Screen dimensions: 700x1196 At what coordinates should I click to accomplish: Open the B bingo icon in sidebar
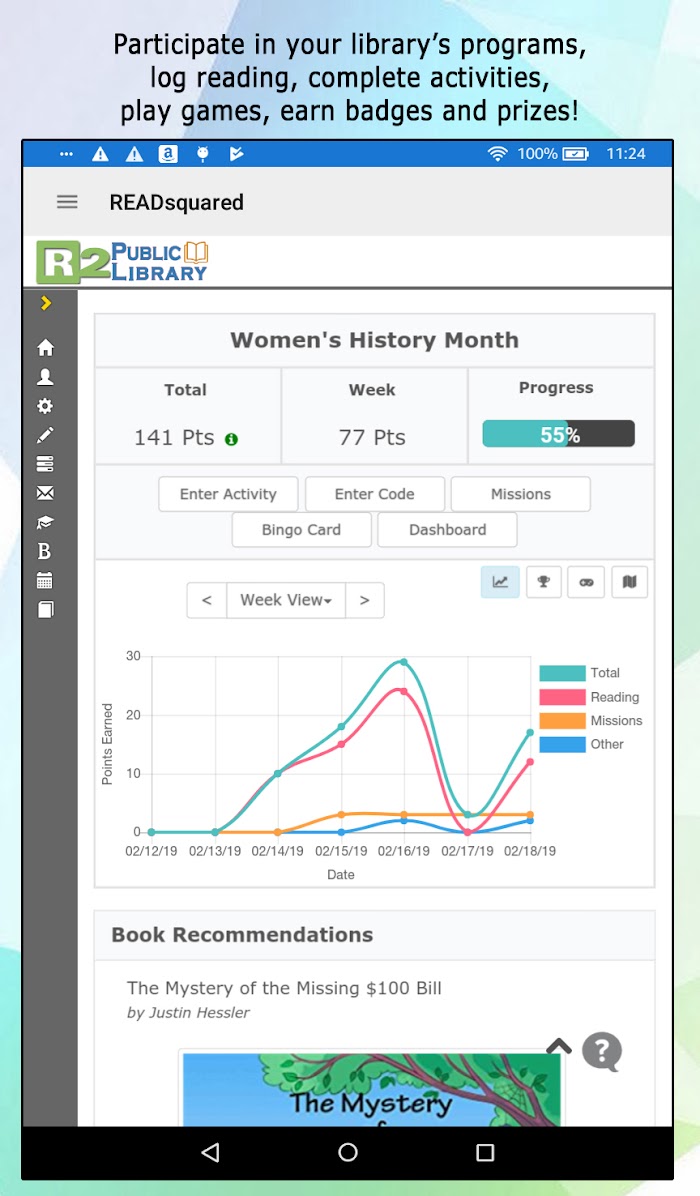point(45,551)
